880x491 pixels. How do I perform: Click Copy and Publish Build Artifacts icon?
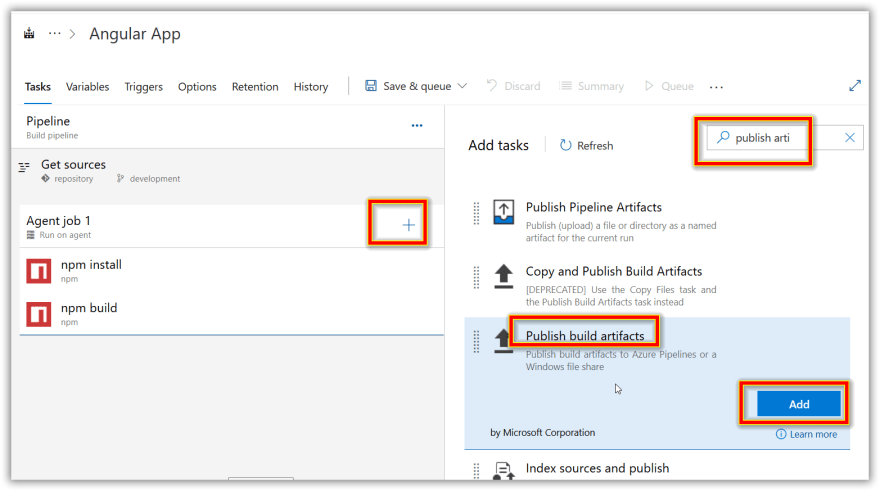click(503, 277)
